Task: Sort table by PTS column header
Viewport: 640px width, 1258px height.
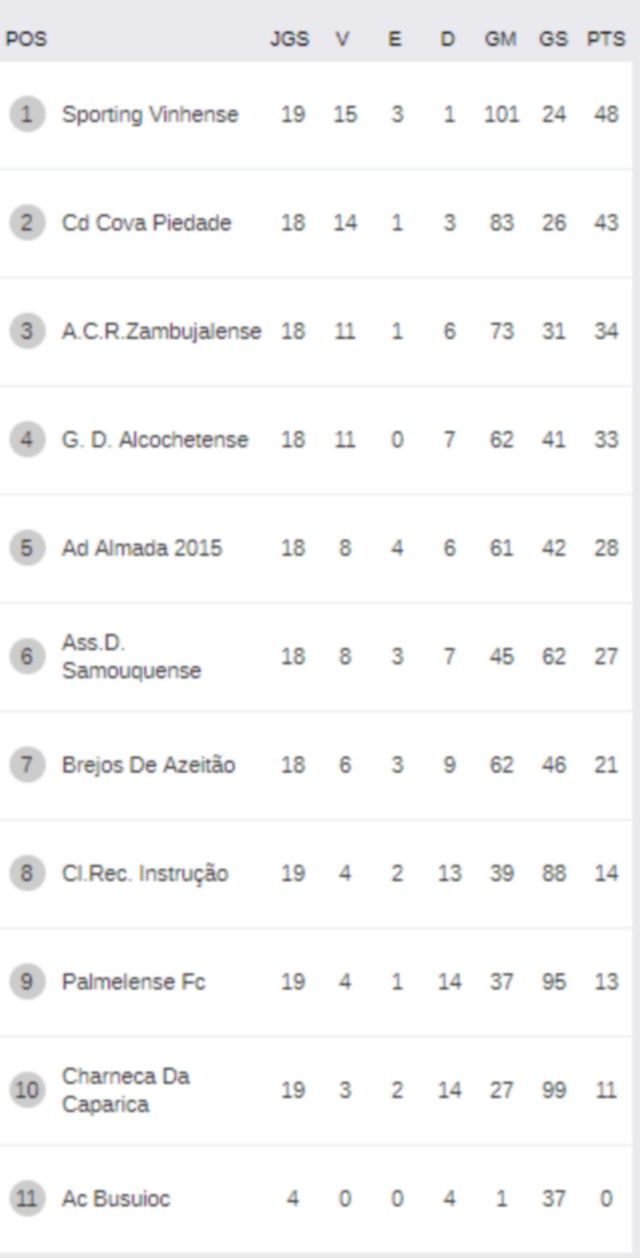Action: [606, 40]
